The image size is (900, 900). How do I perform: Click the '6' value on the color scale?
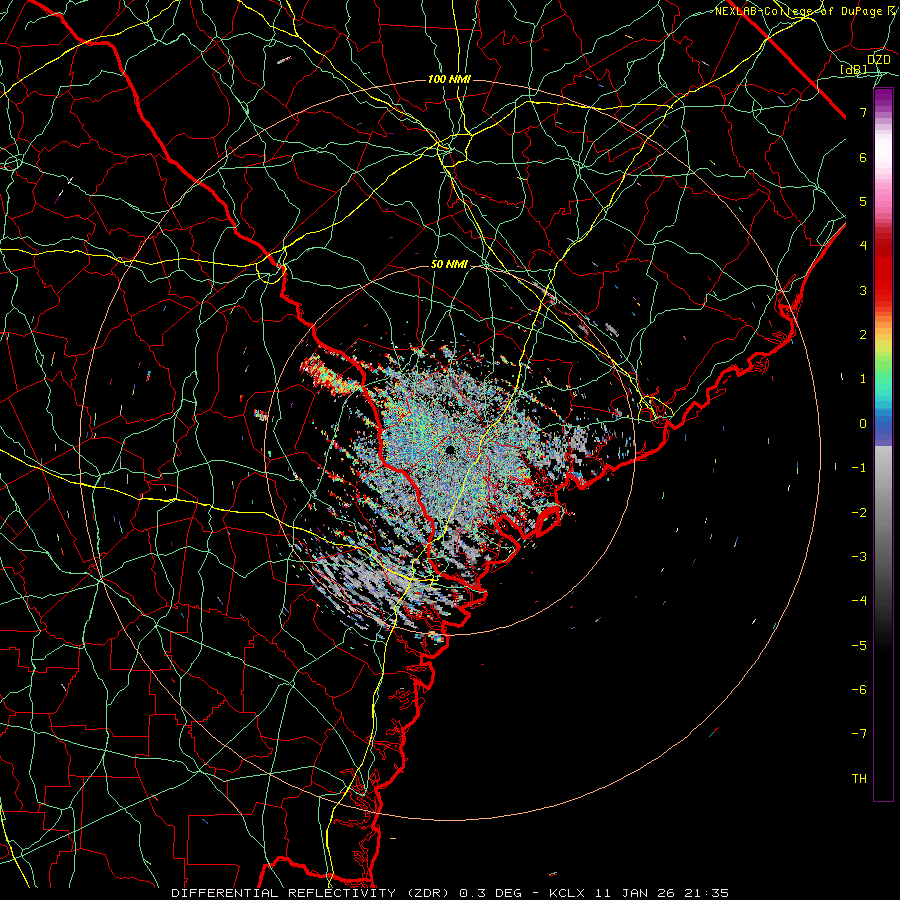[x=863, y=157]
